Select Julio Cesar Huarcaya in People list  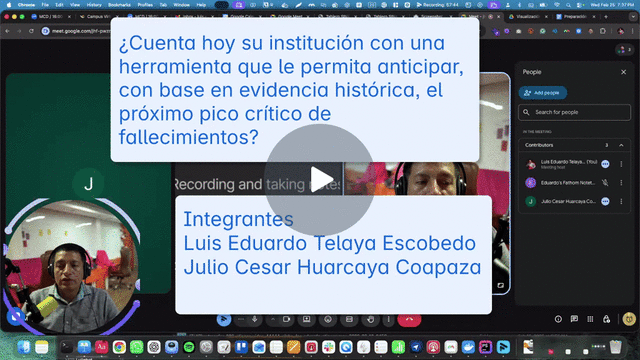click(574, 202)
